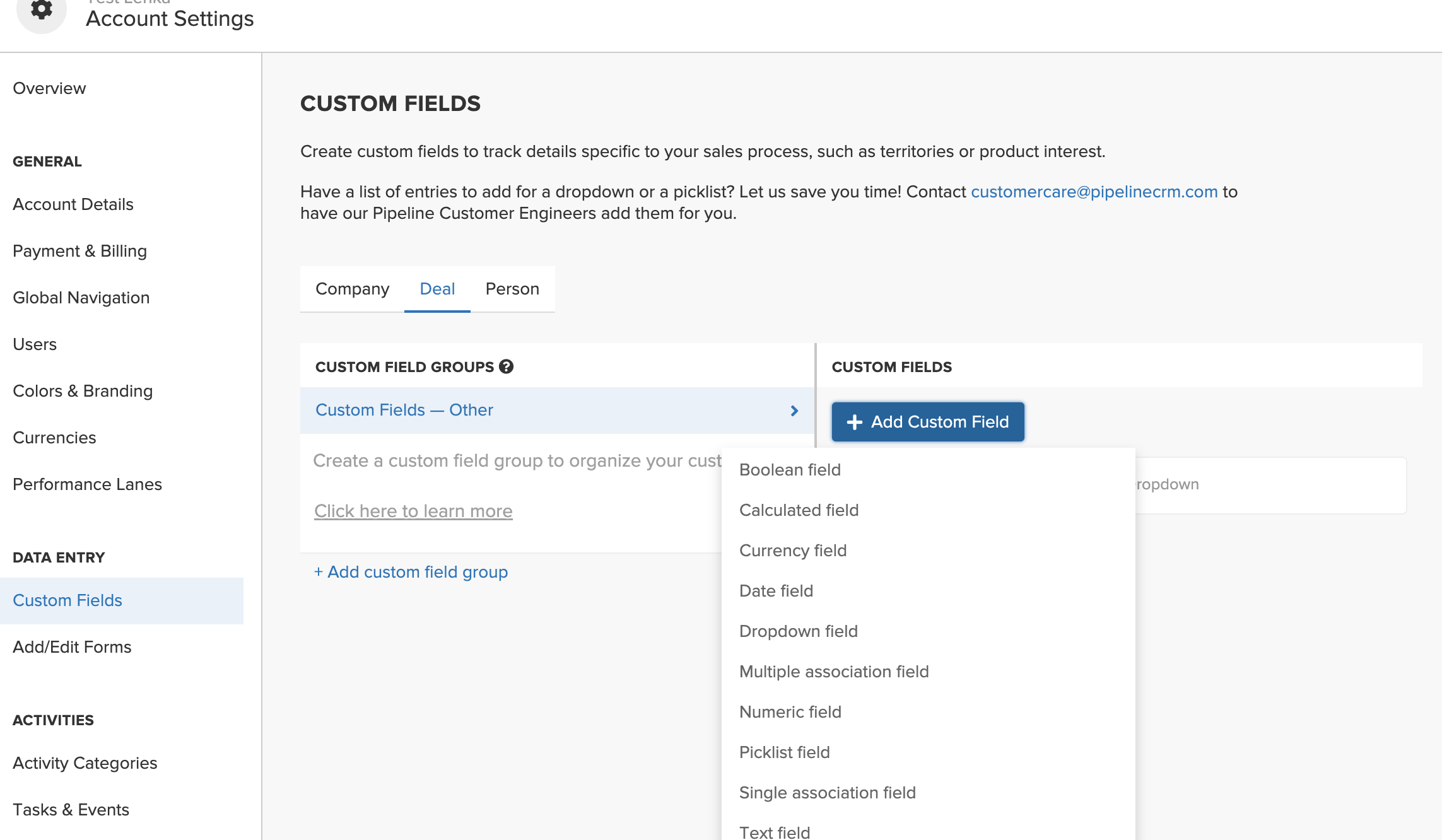Click Add custom field group
The image size is (1442, 840).
point(410,571)
